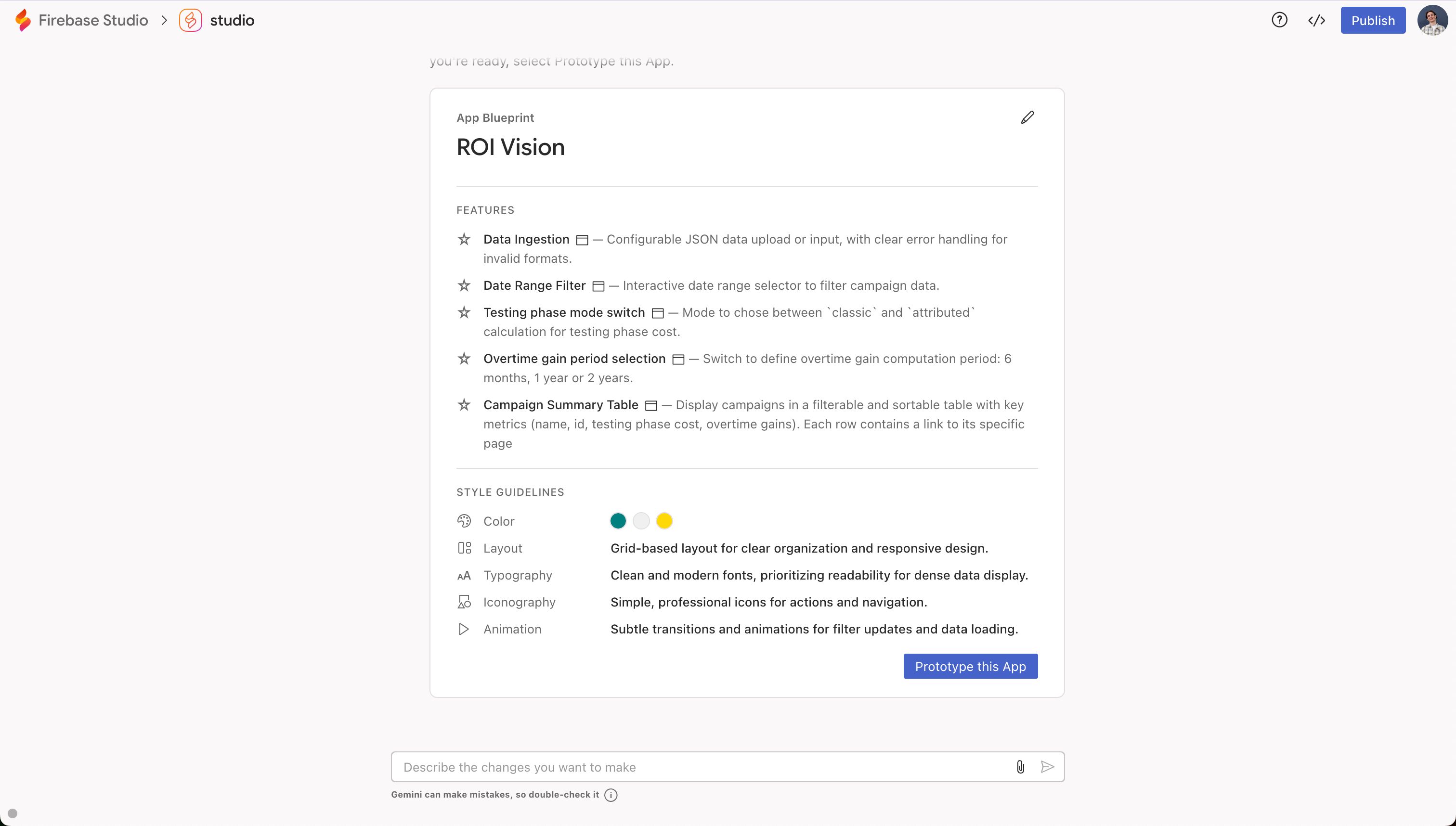This screenshot has height=826, width=1456.
Task: Click the studio workspace icon in the breadcrumb
Action: 191,20
